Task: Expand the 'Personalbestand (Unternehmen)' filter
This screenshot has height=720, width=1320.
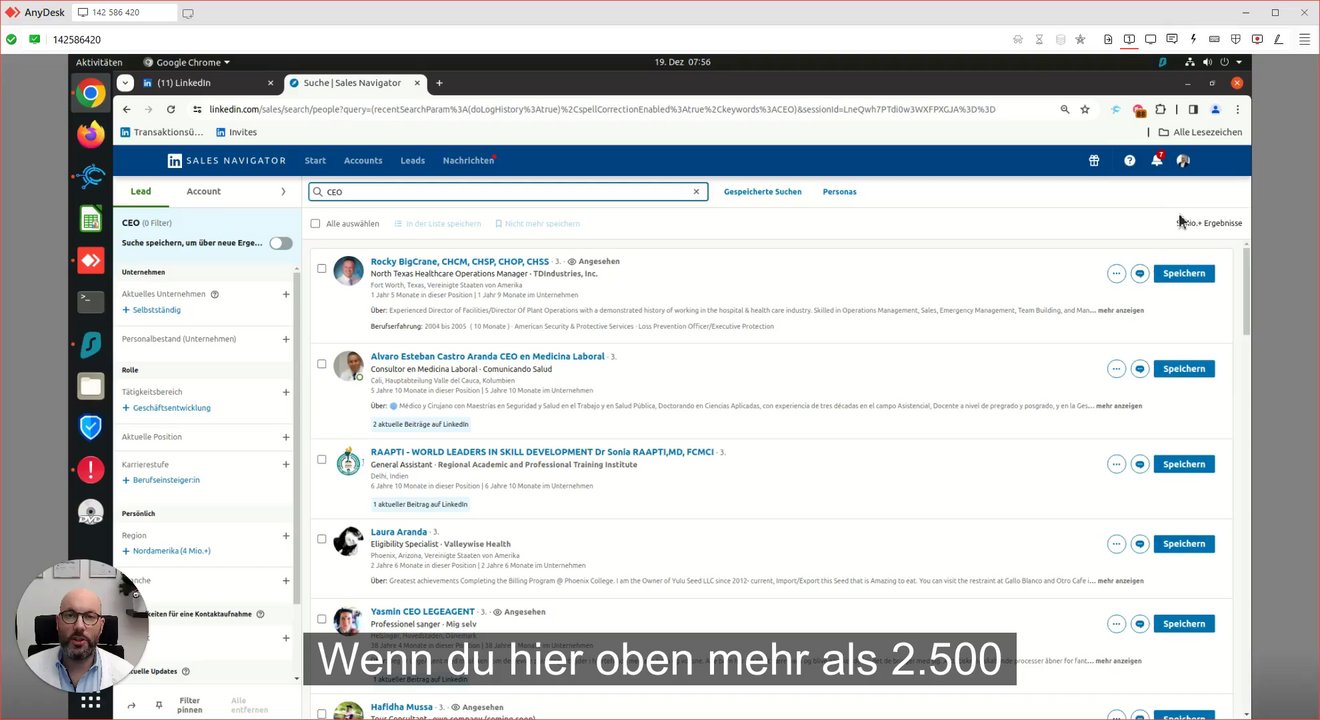Action: tap(286, 339)
